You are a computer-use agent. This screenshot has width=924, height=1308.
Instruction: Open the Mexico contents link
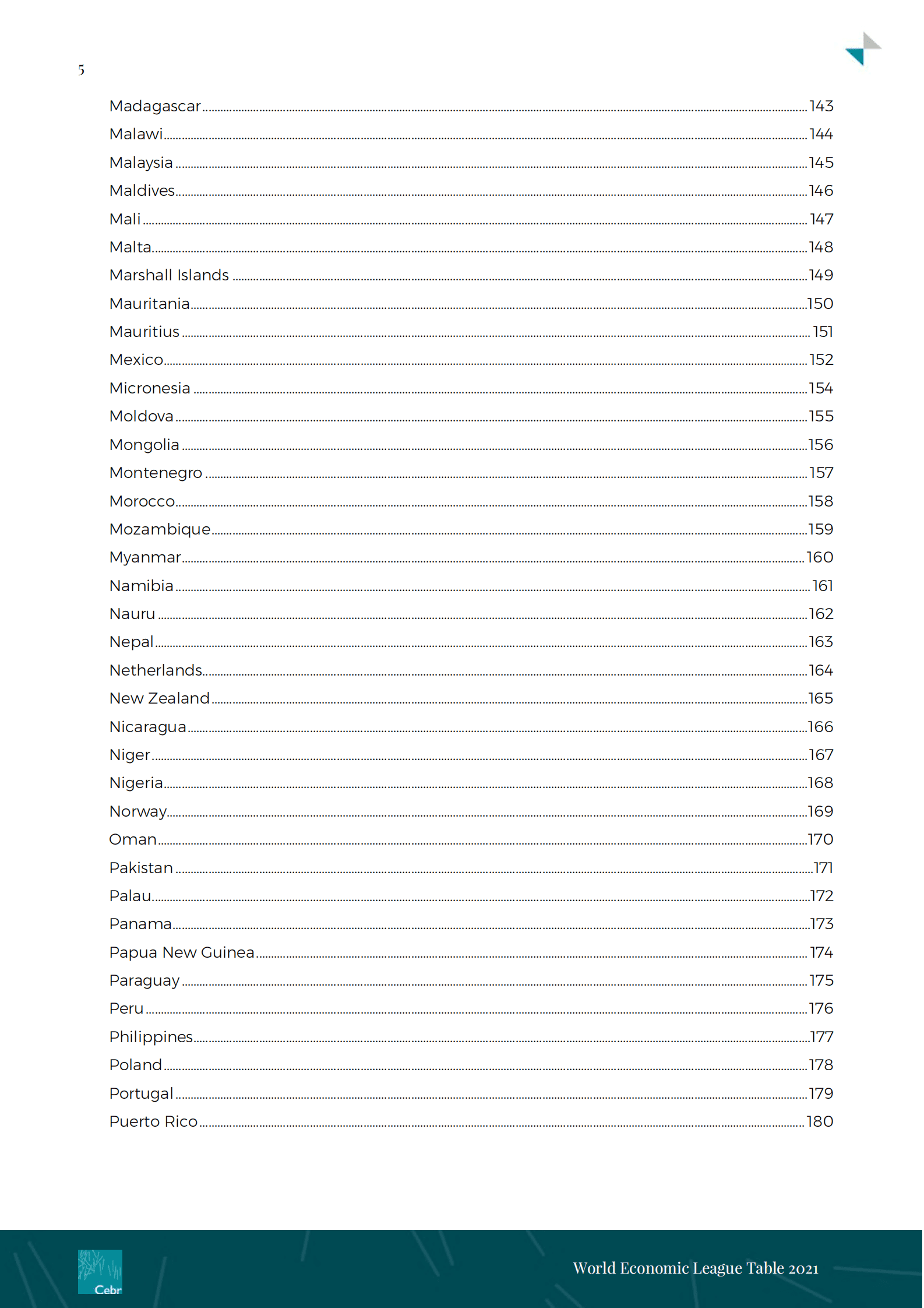(136, 360)
